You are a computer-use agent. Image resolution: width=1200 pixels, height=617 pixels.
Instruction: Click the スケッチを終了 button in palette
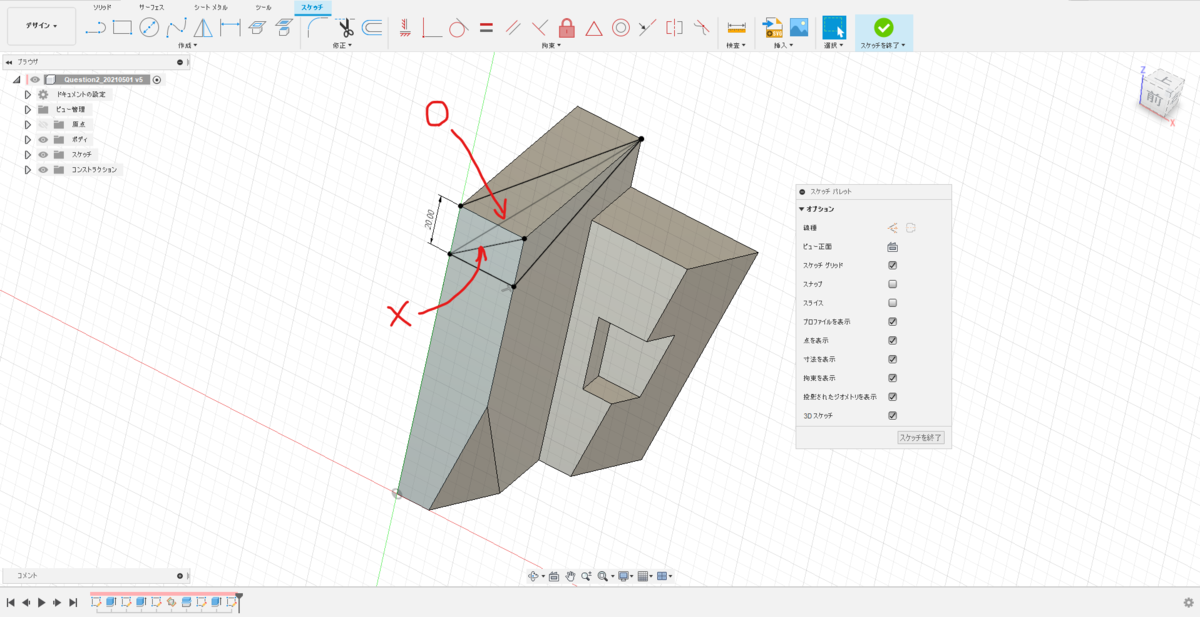click(920, 437)
